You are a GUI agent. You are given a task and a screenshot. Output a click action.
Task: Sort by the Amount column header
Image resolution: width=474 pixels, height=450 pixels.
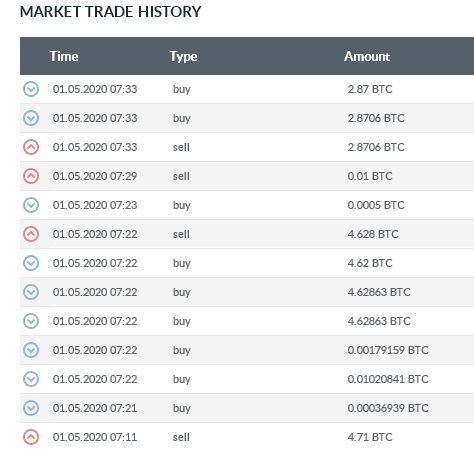click(367, 56)
